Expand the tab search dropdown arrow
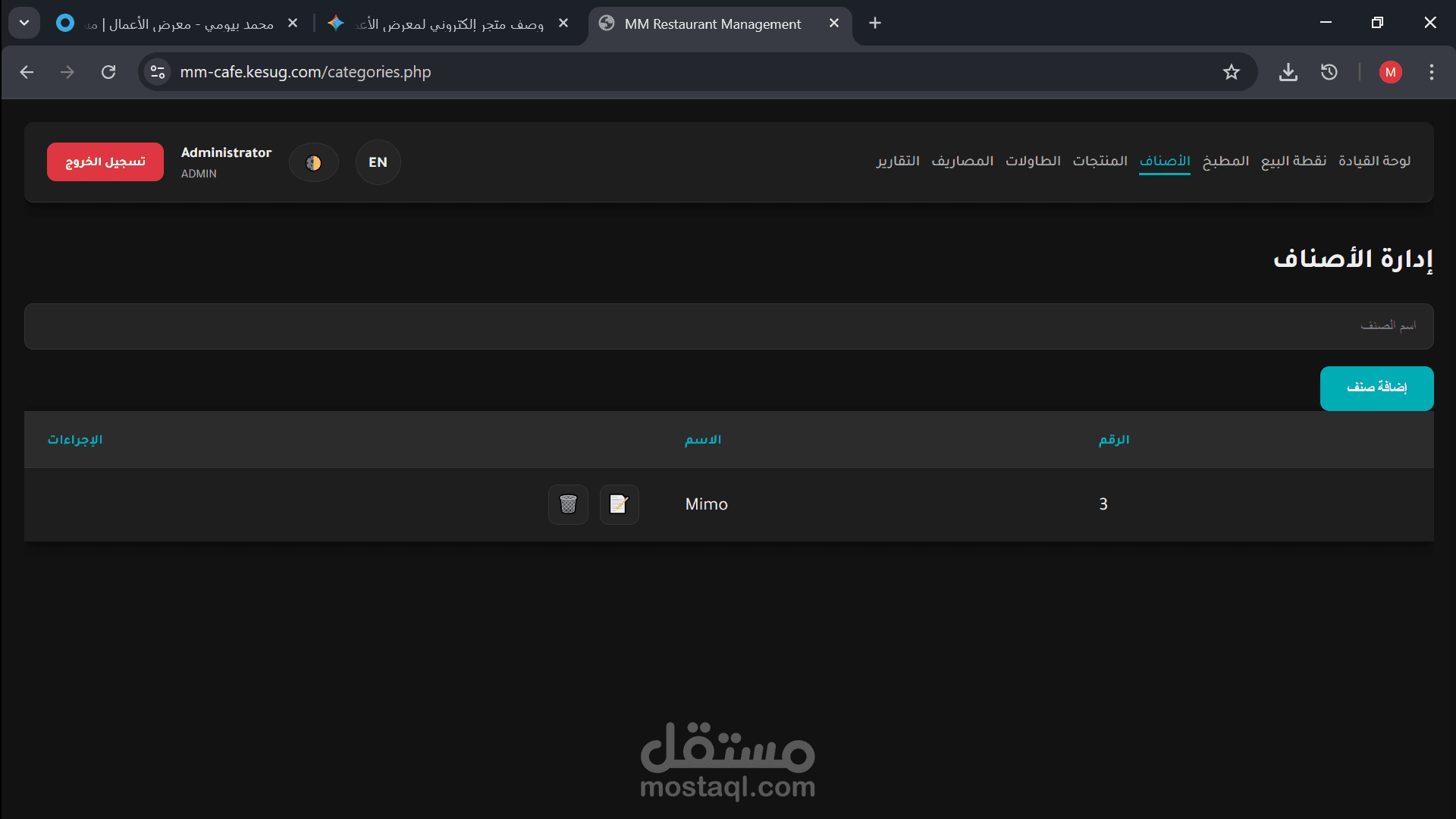Image resolution: width=1456 pixels, height=819 pixels. pyautogui.click(x=24, y=23)
